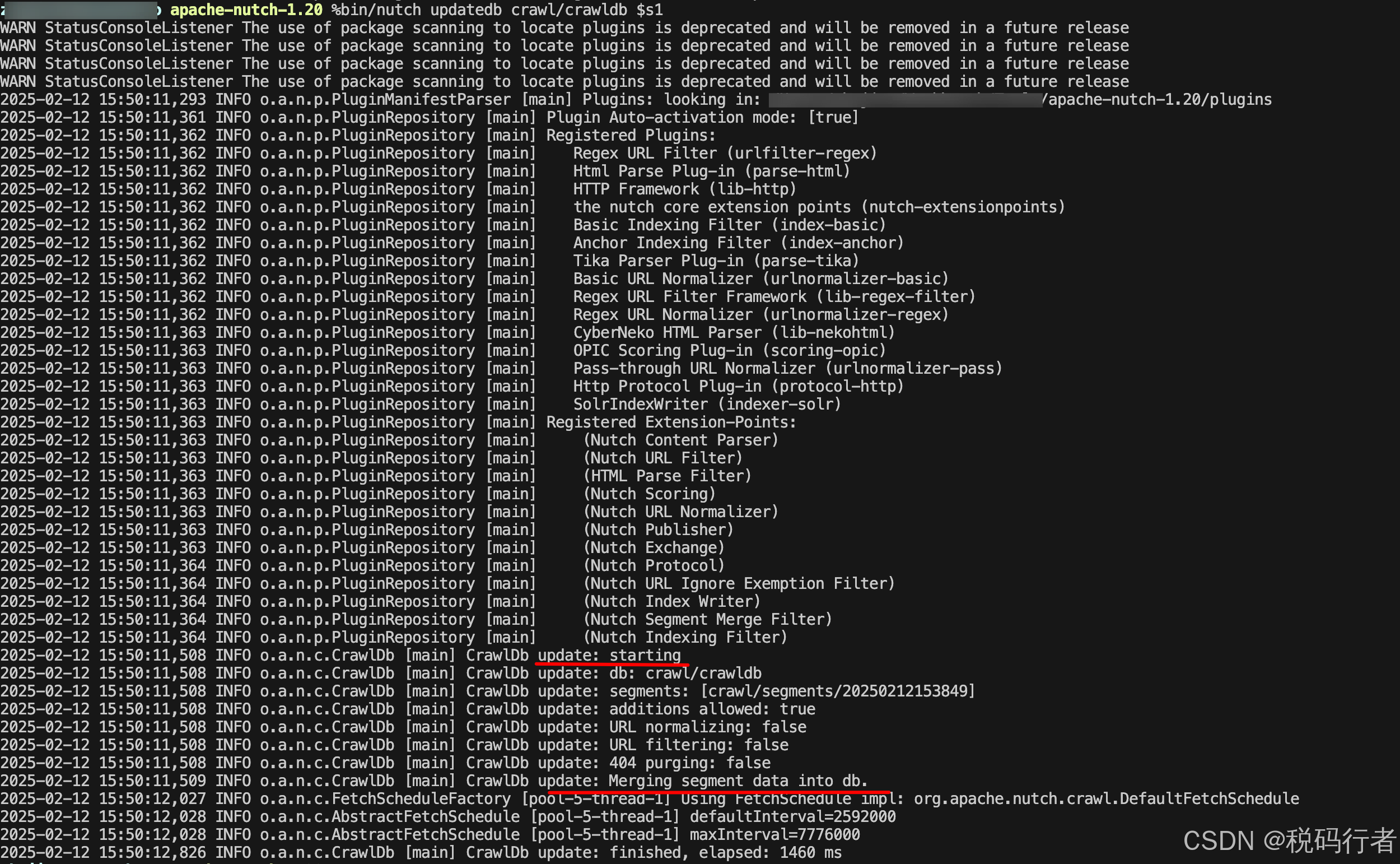Click the segment path crawl/segments/20250212153849
The width and height of the screenshot is (1400, 864).
pyautogui.click(x=838, y=691)
